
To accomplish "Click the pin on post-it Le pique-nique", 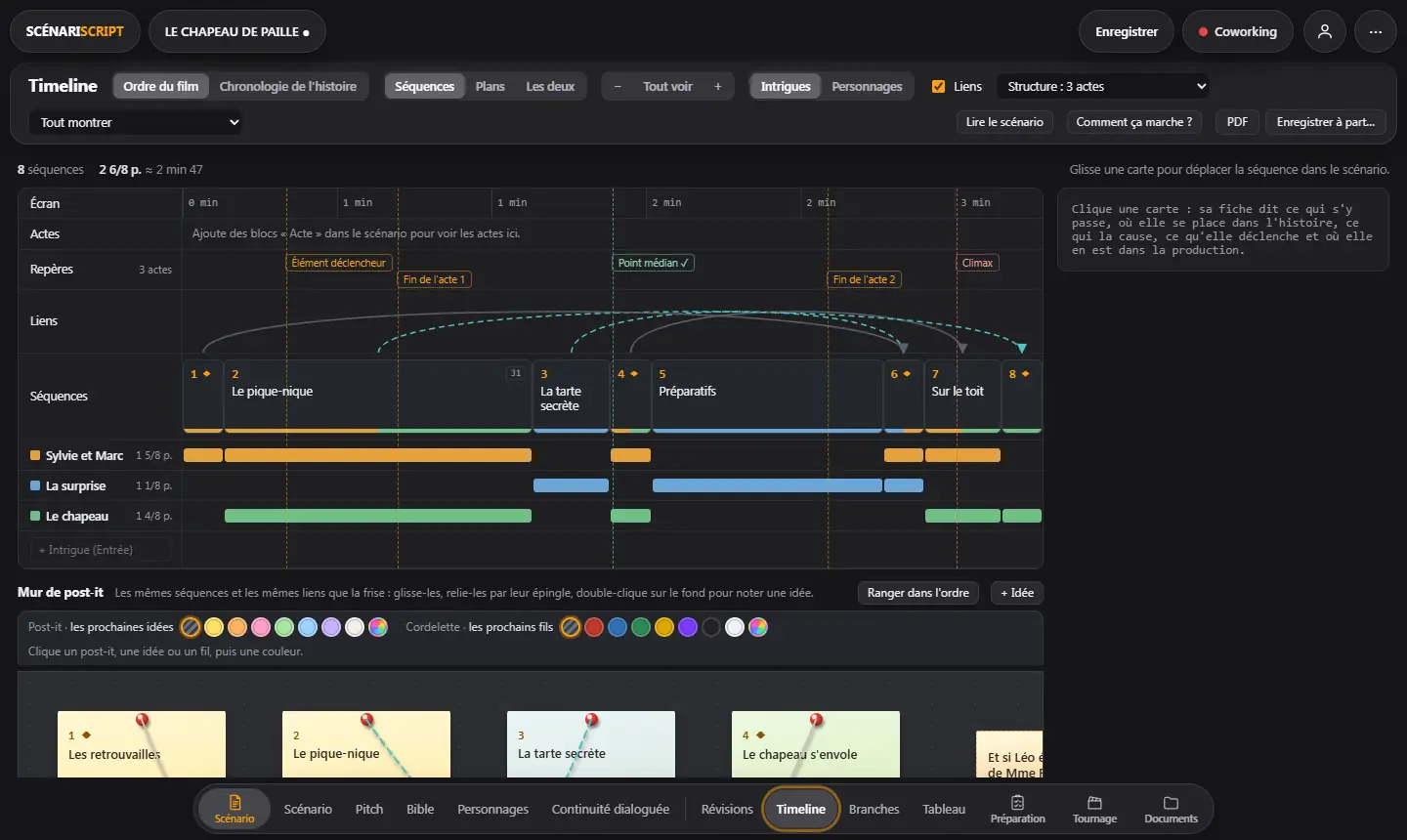I will click(x=367, y=721).
